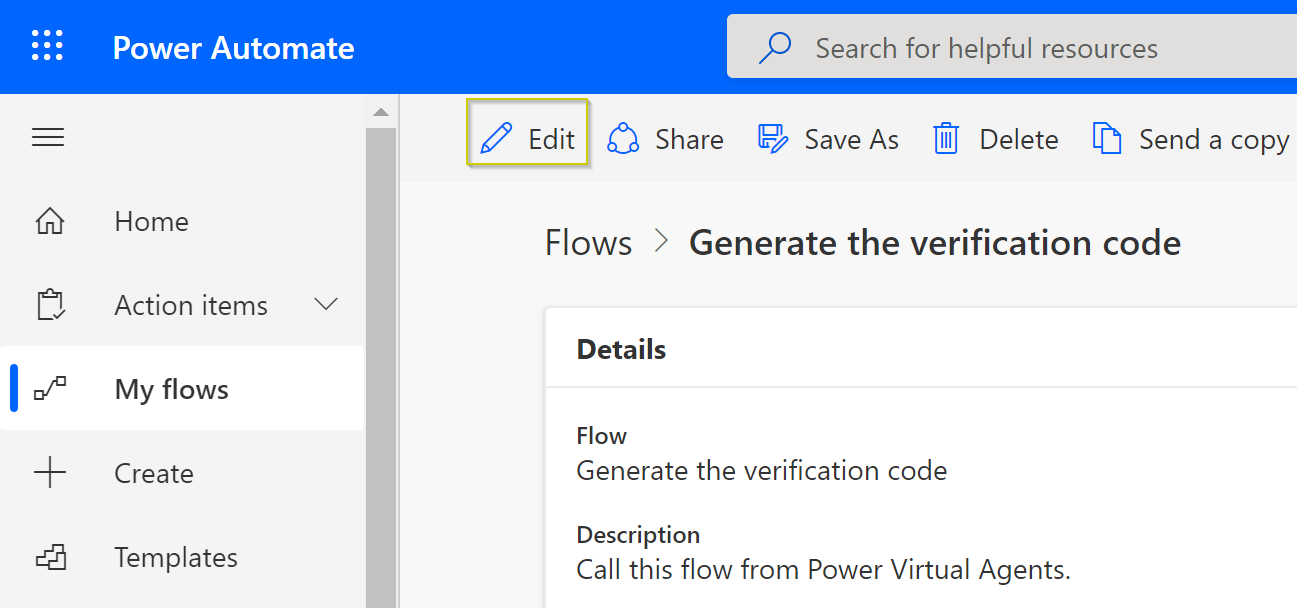This screenshot has height=608, width=1297.
Task: Click the Delete trash can icon
Action: coord(946,139)
